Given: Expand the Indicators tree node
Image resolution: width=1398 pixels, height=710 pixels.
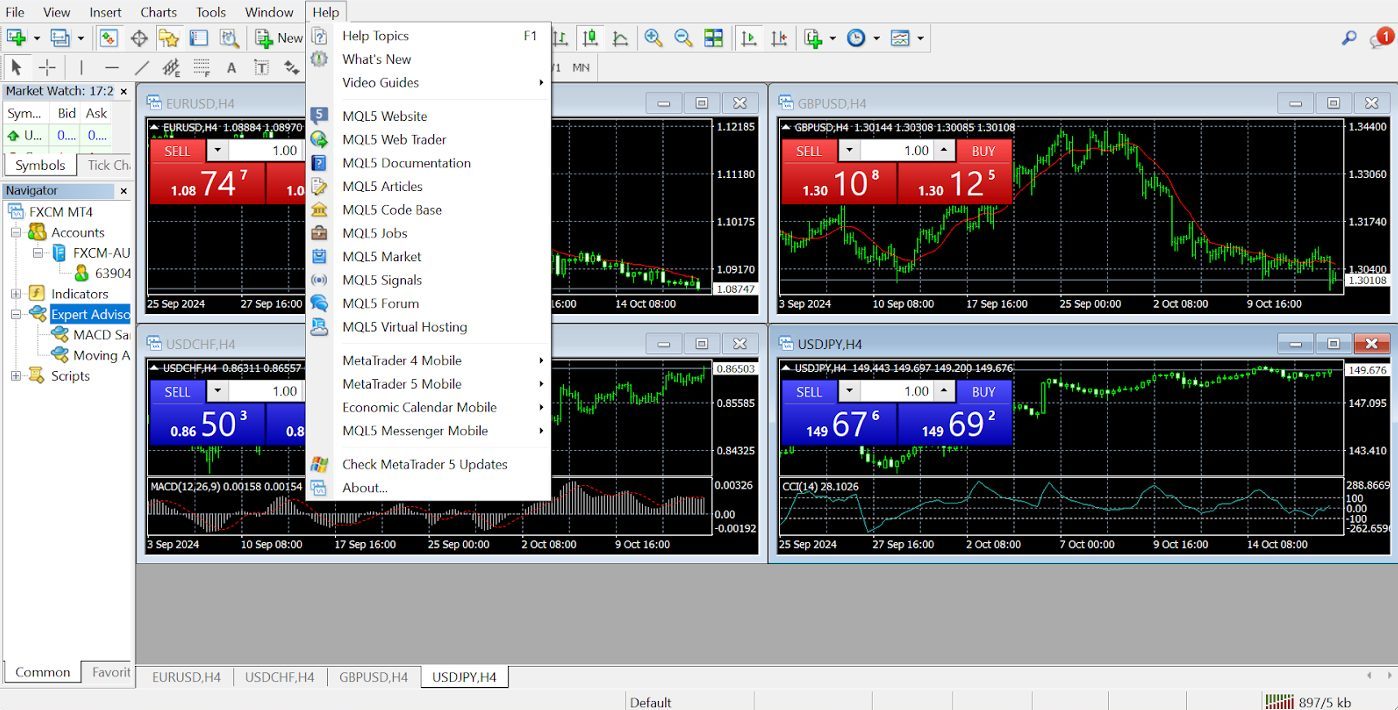Looking at the screenshot, I should [16, 294].
